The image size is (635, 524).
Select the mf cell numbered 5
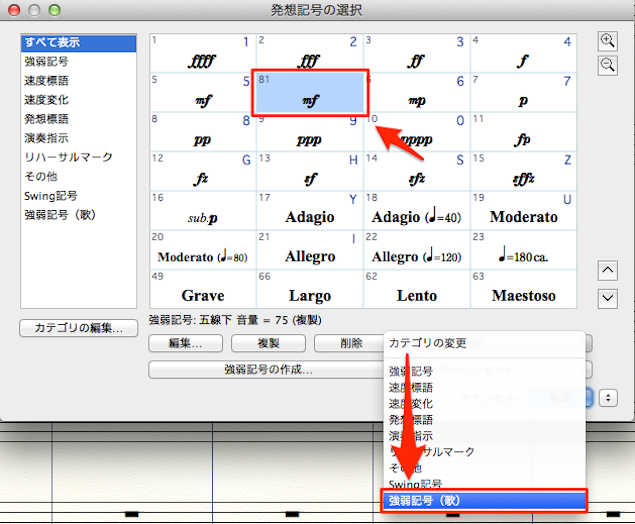click(x=203, y=93)
